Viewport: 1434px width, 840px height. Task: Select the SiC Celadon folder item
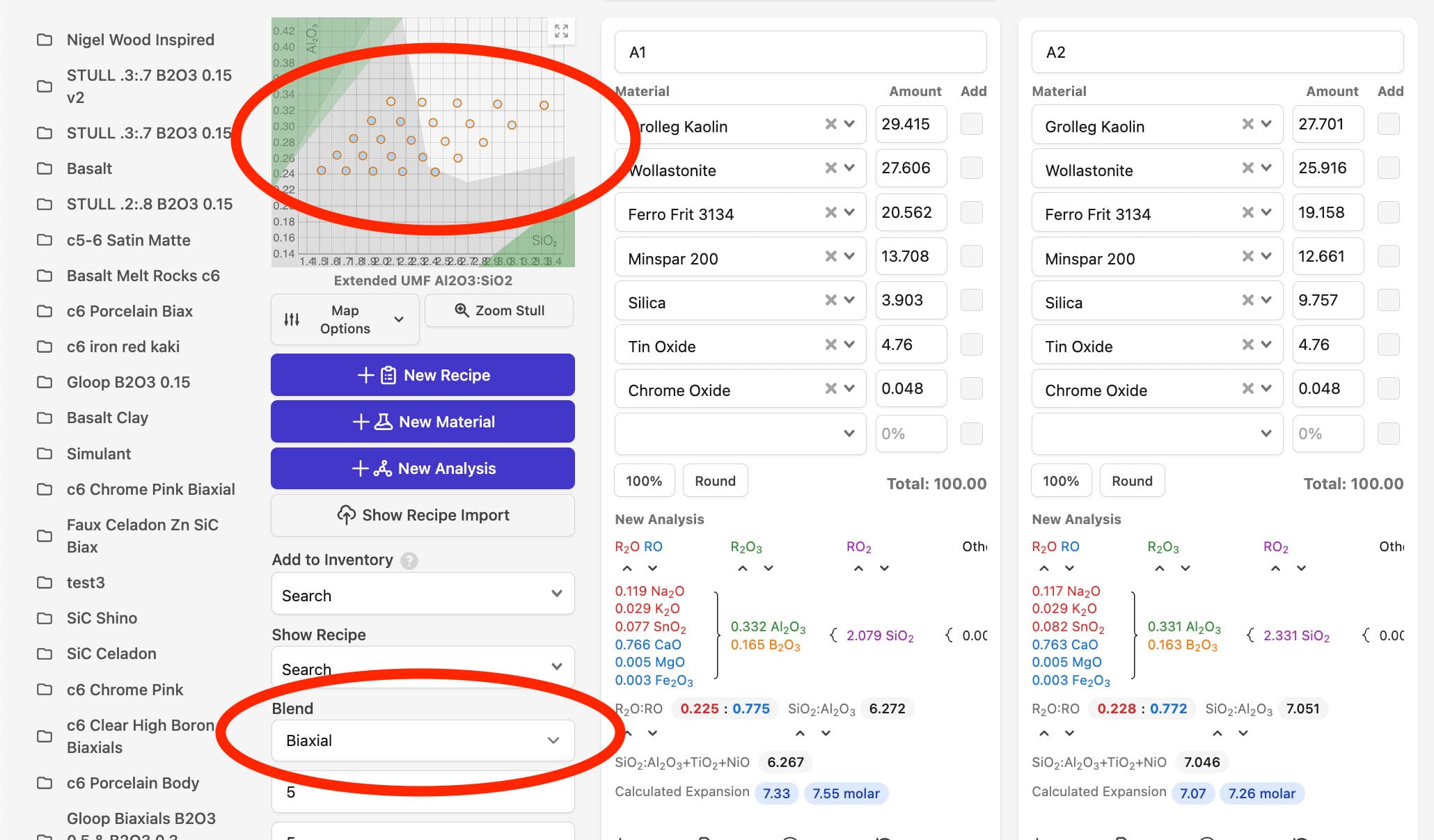[x=111, y=653]
